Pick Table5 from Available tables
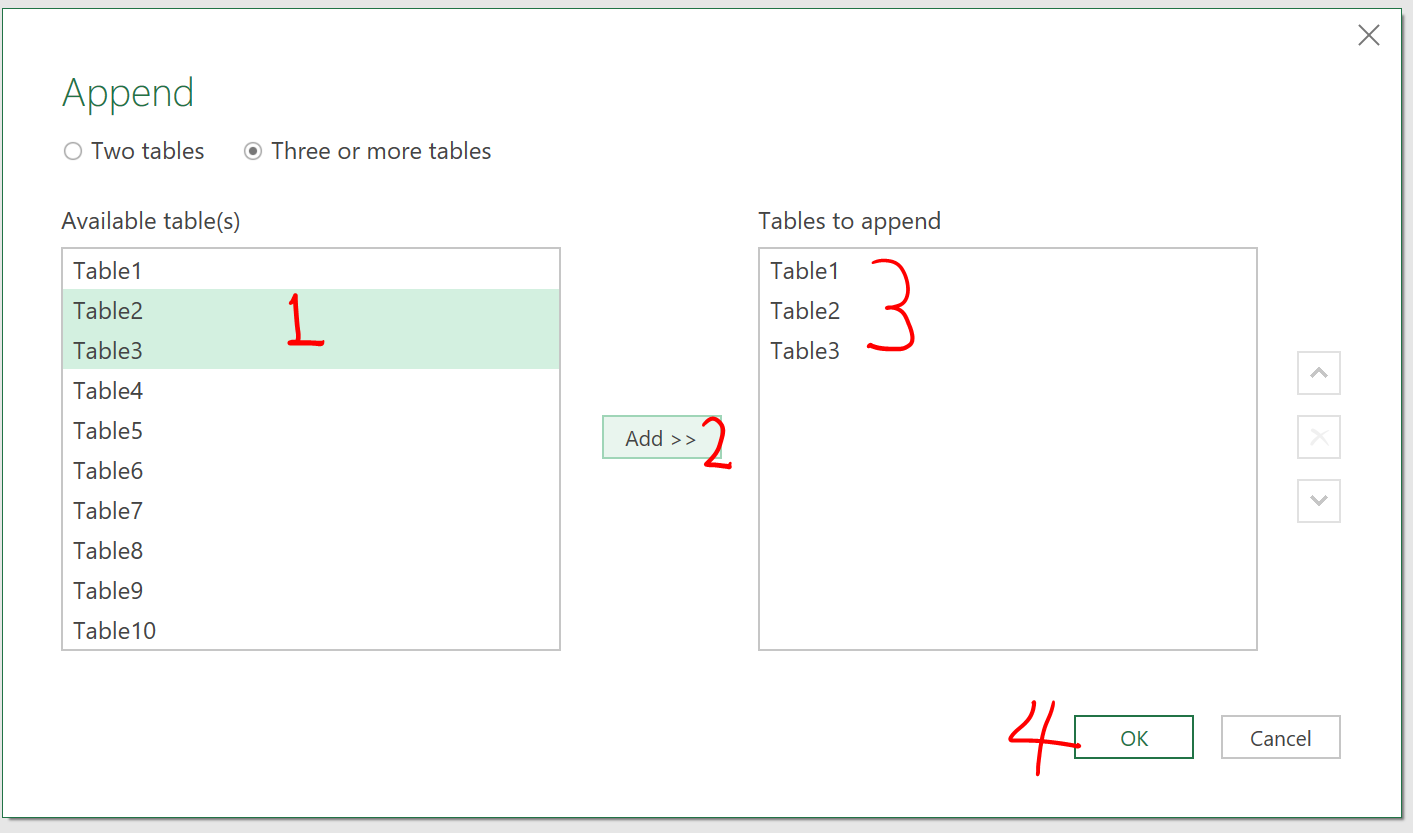The height and width of the screenshot is (833, 1413). click(x=108, y=431)
